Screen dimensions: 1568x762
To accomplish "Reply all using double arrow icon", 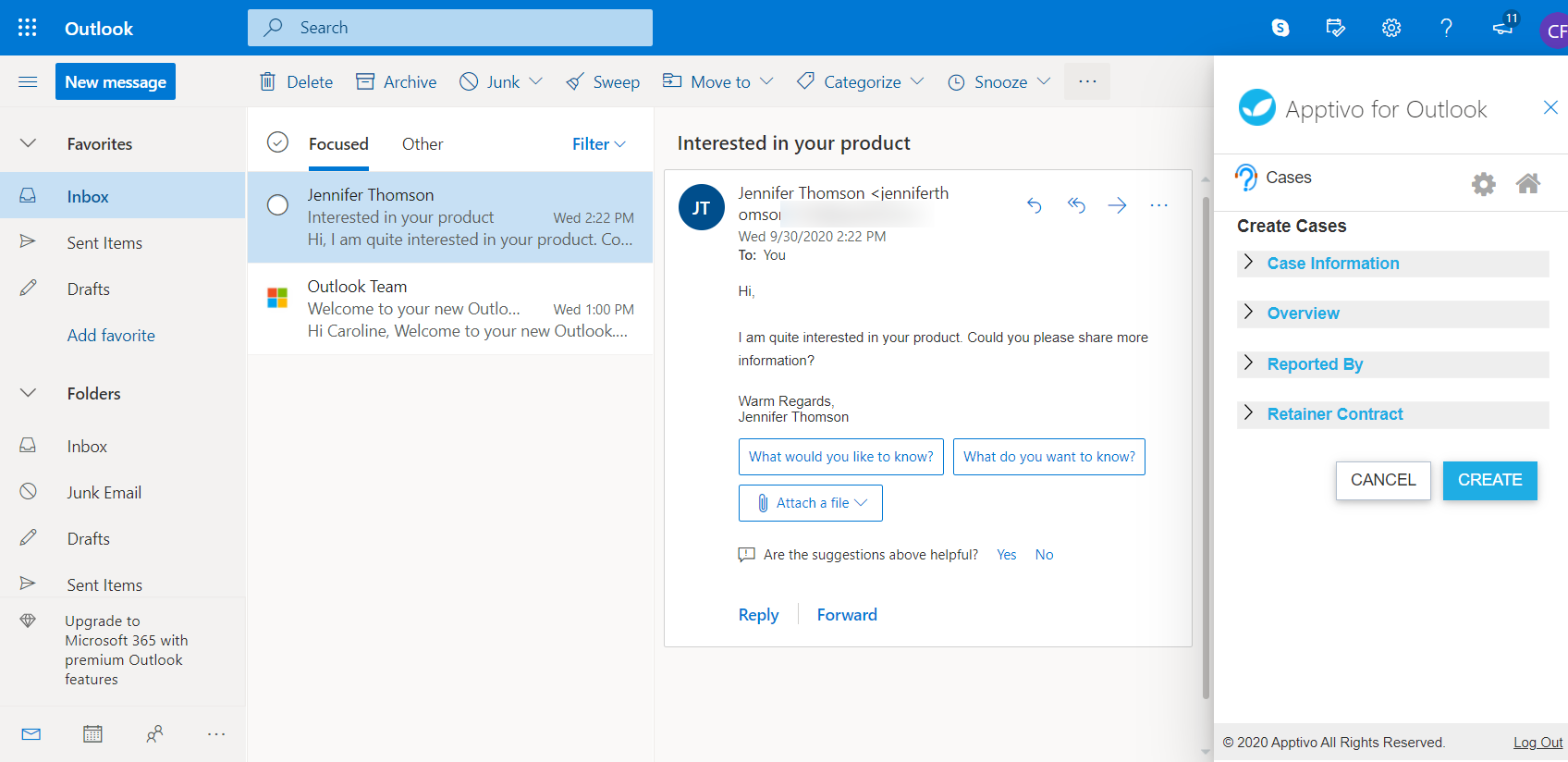I will tap(1076, 205).
